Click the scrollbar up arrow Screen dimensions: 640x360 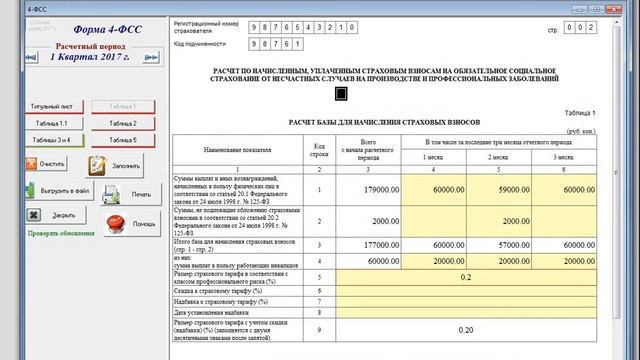click(x=616, y=22)
